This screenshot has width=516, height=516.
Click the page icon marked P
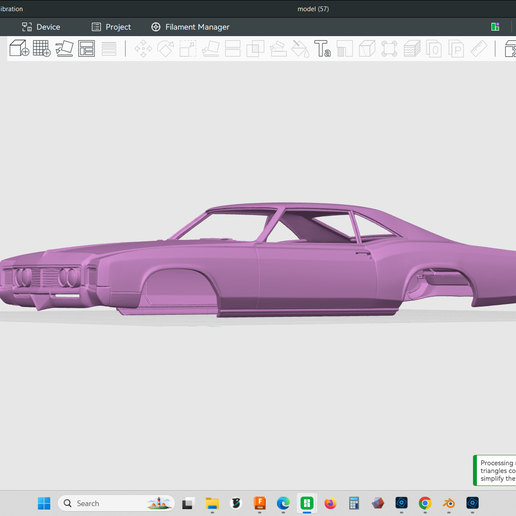click(456, 49)
